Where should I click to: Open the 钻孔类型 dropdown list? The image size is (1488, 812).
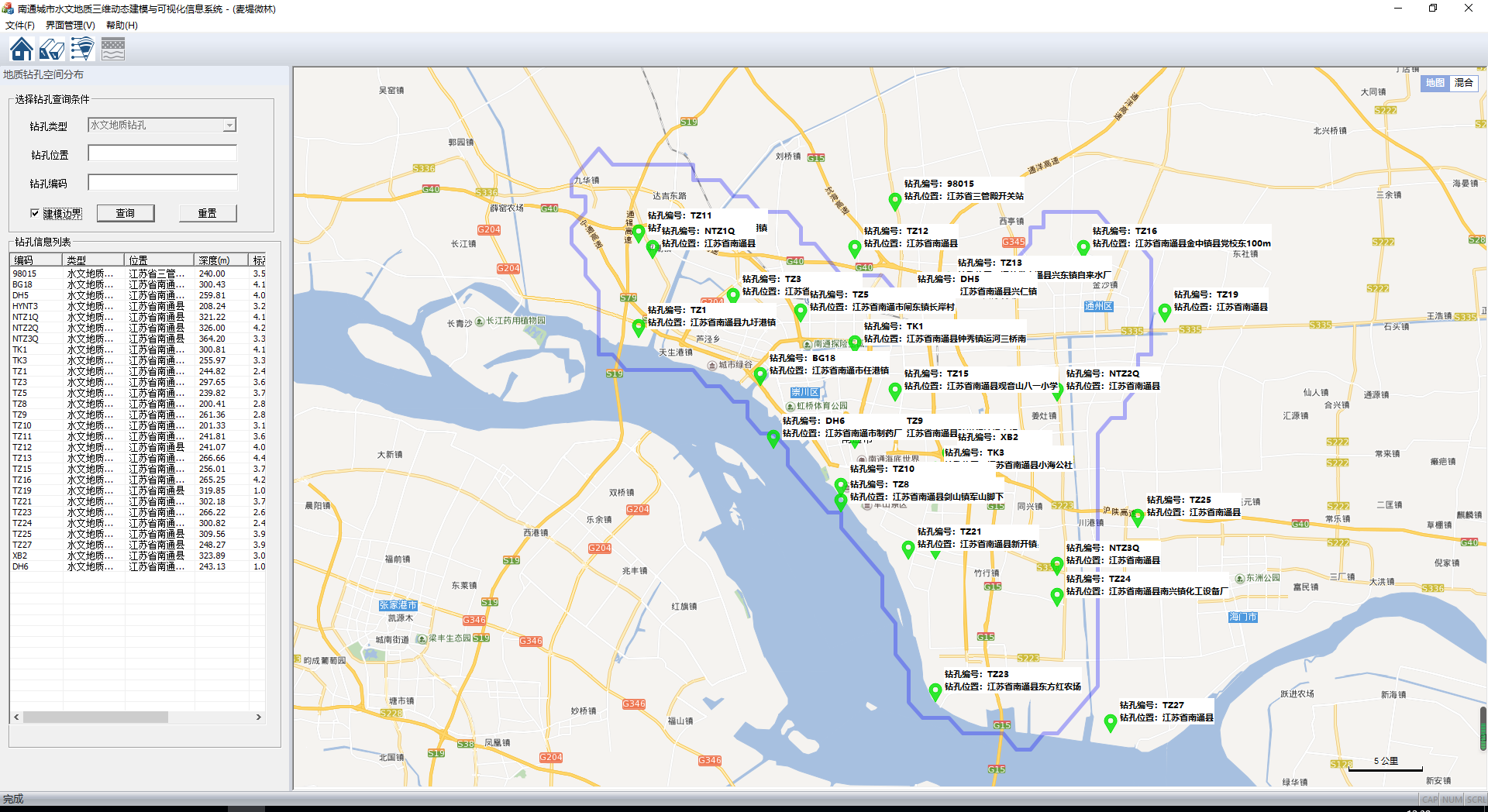229,126
